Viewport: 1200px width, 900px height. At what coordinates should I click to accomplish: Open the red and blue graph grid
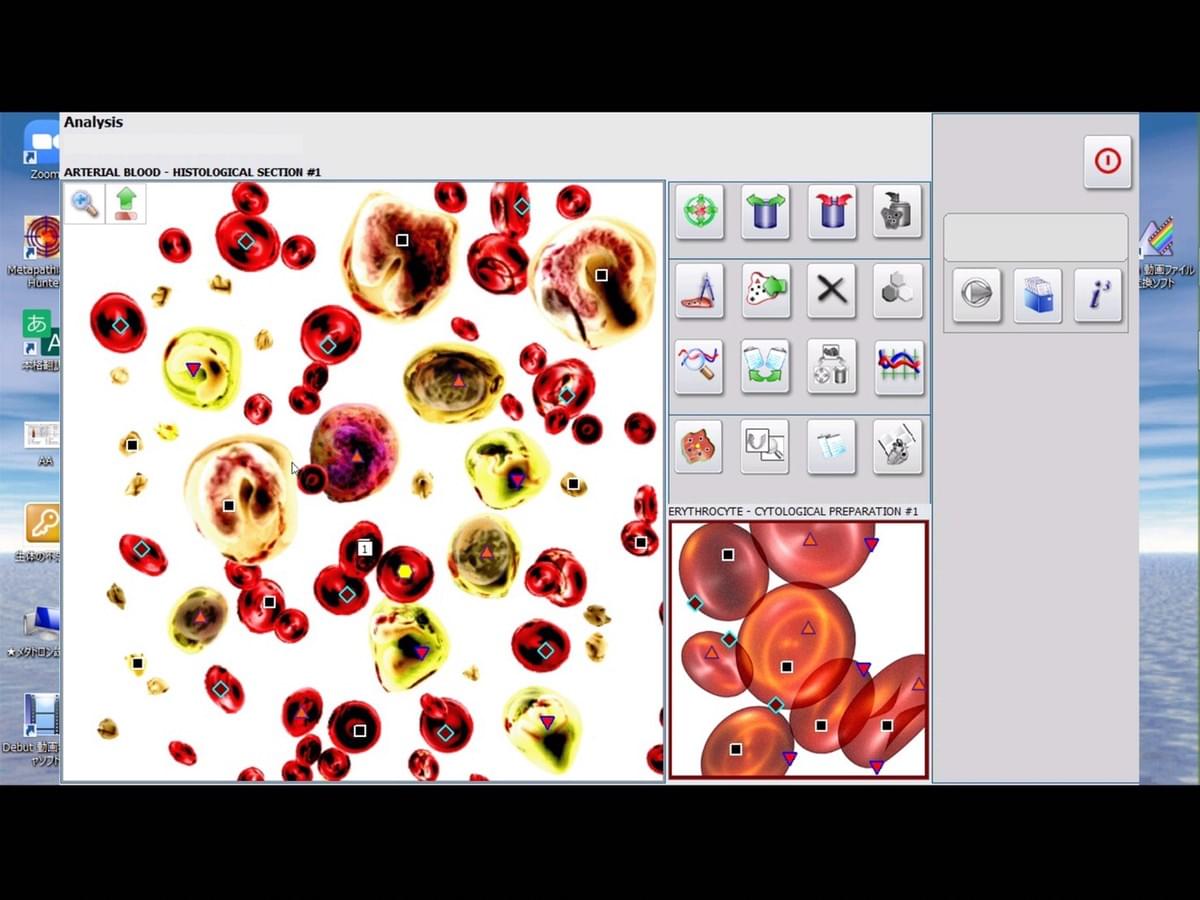click(x=897, y=366)
